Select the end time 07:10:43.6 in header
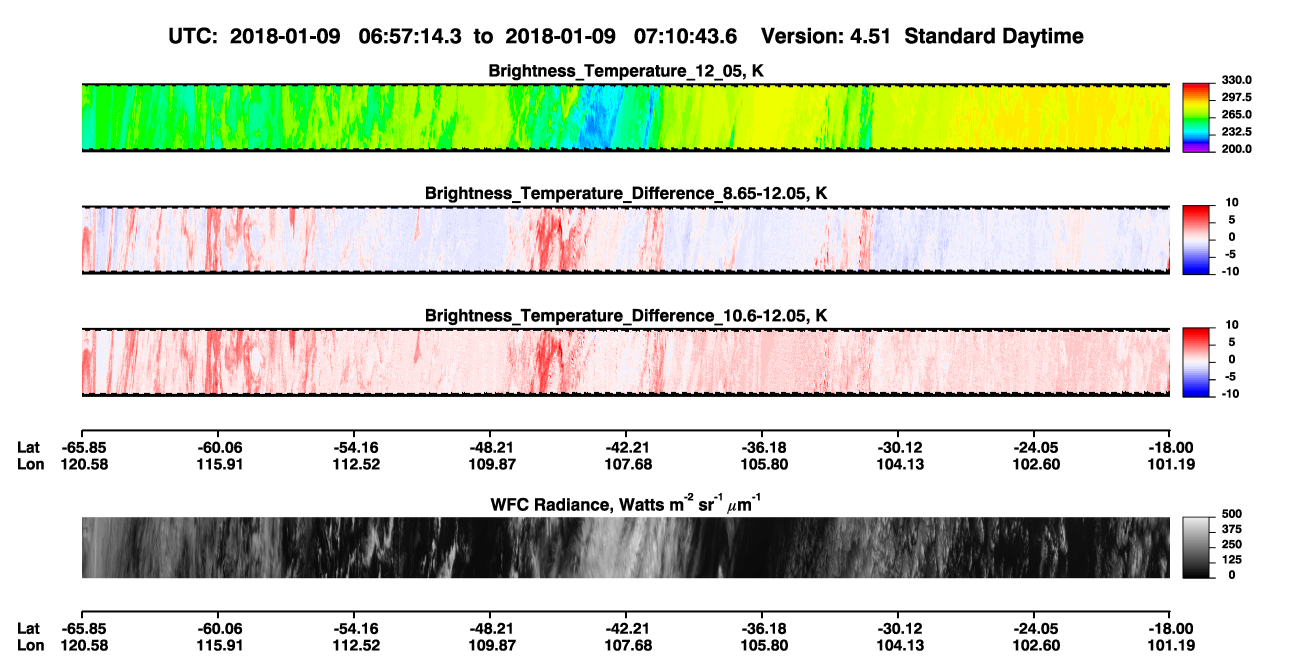Image resolution: width=1300 pixels, height=667 pixels. coord(686,36)
